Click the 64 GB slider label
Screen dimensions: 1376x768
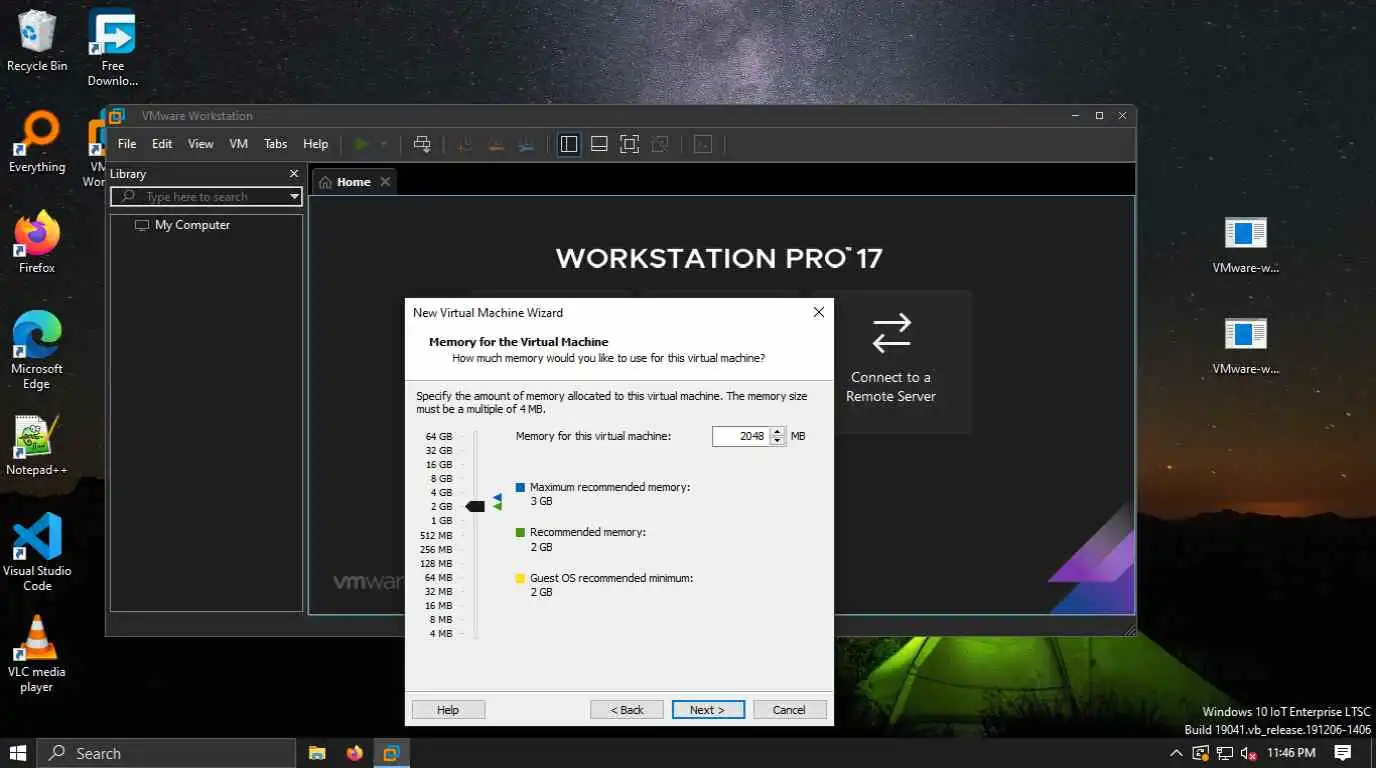click(439, 437)
